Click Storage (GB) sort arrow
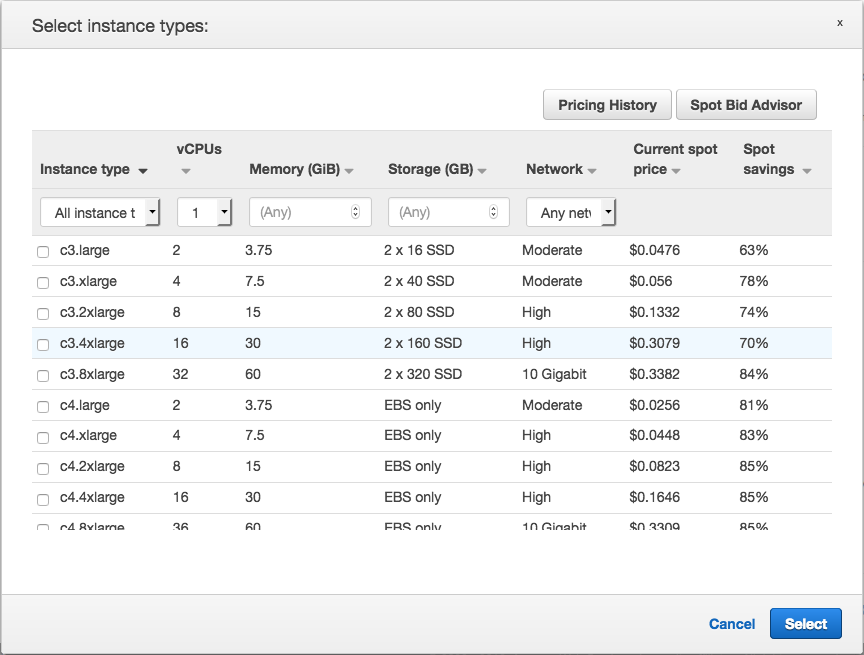Image resolution: width=864 pixels, height=655 pixels. pos(482,171)
